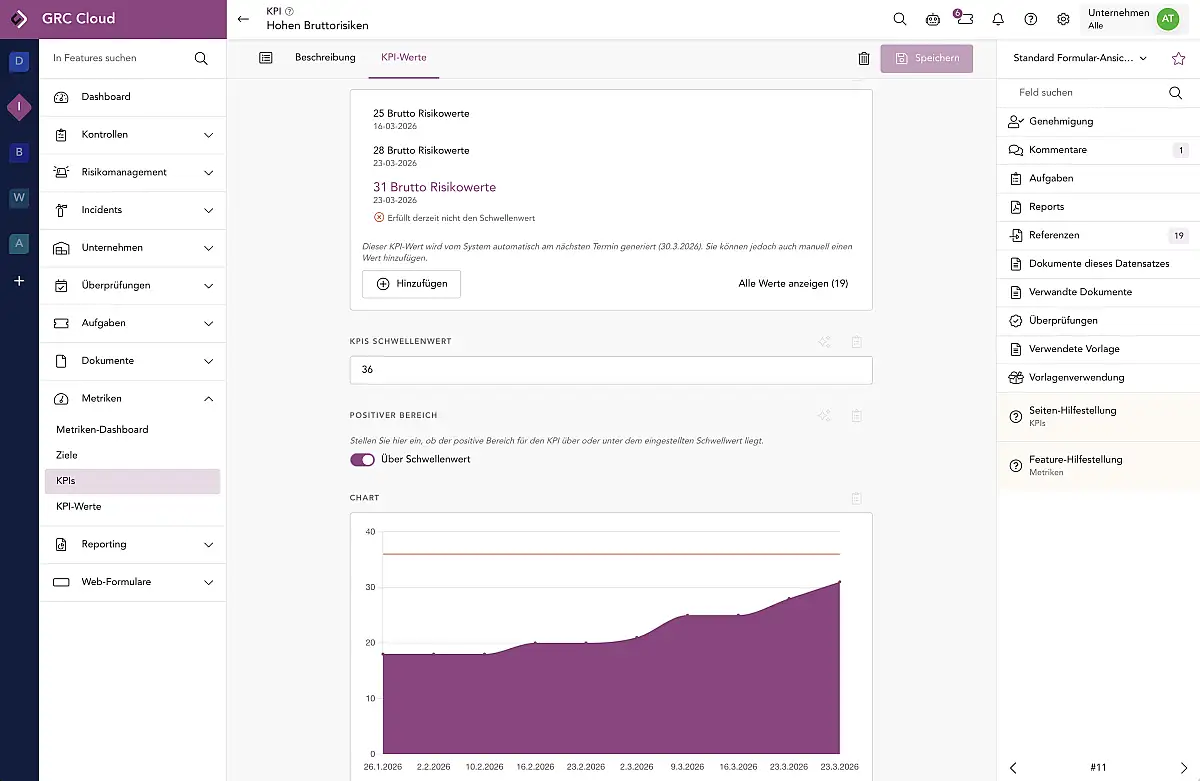Click Alle Werte anzeigen (19) link

pos(793,284)
